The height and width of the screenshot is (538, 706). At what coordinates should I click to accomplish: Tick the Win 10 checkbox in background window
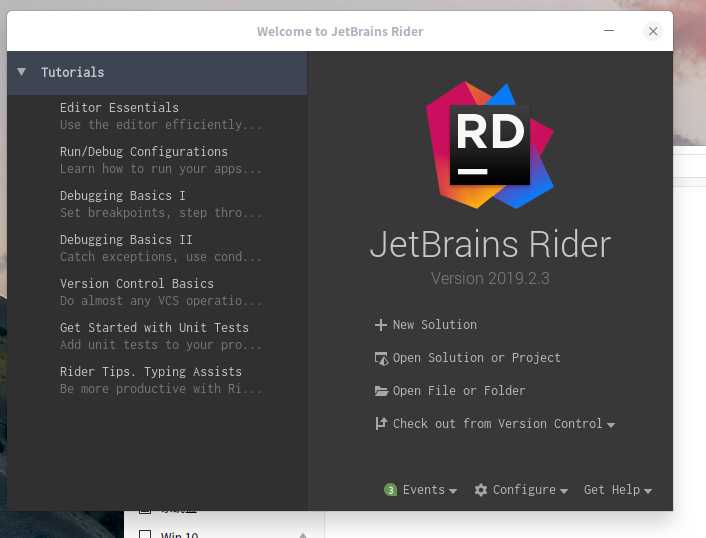(145, 534)
